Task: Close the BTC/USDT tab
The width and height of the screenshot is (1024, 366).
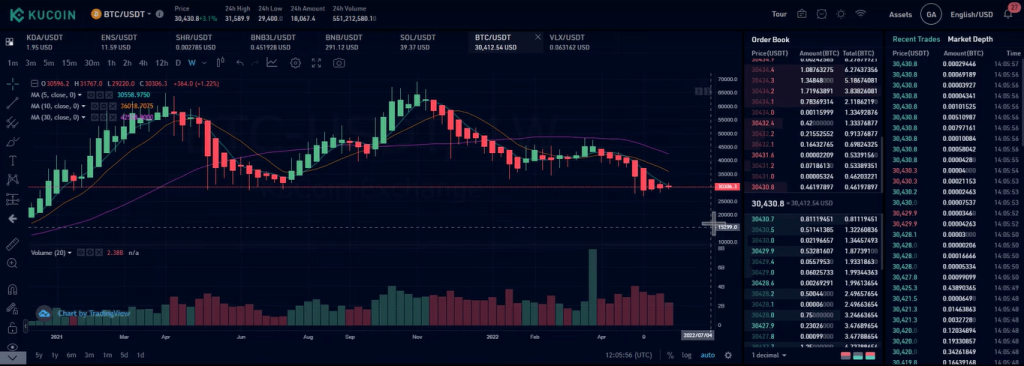Action: 538,37
